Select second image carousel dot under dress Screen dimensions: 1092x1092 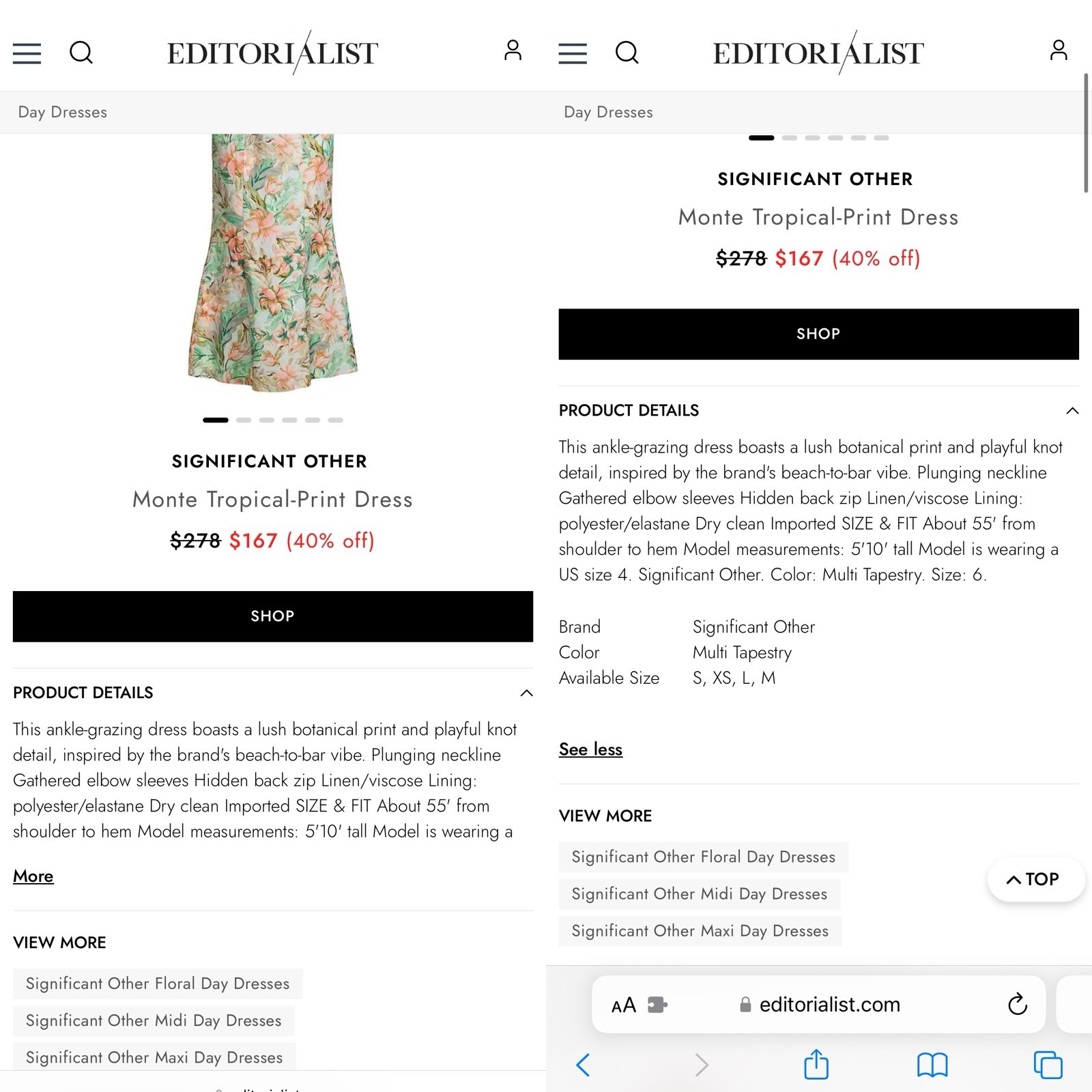[x=244, y=420]
